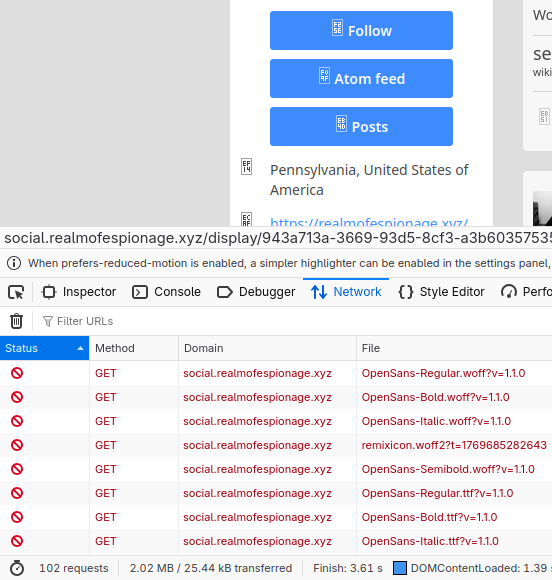The height and width of the screenshot is (580, 552).
Task: Click the prefers-reduced-motion notification message
Action: [x=290, y=263]
